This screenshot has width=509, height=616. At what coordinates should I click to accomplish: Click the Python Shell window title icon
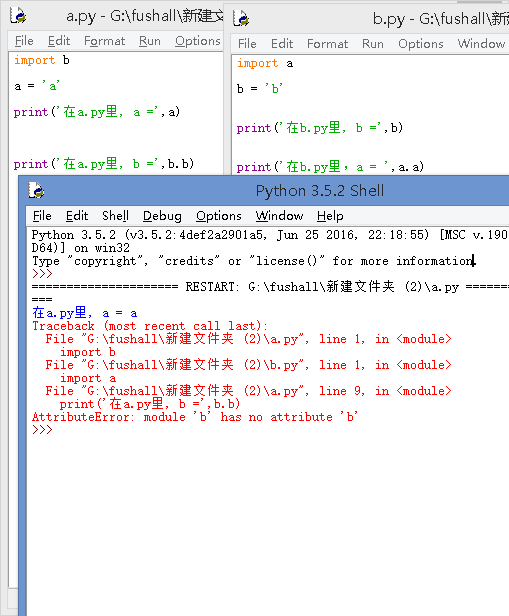[36, 191]
